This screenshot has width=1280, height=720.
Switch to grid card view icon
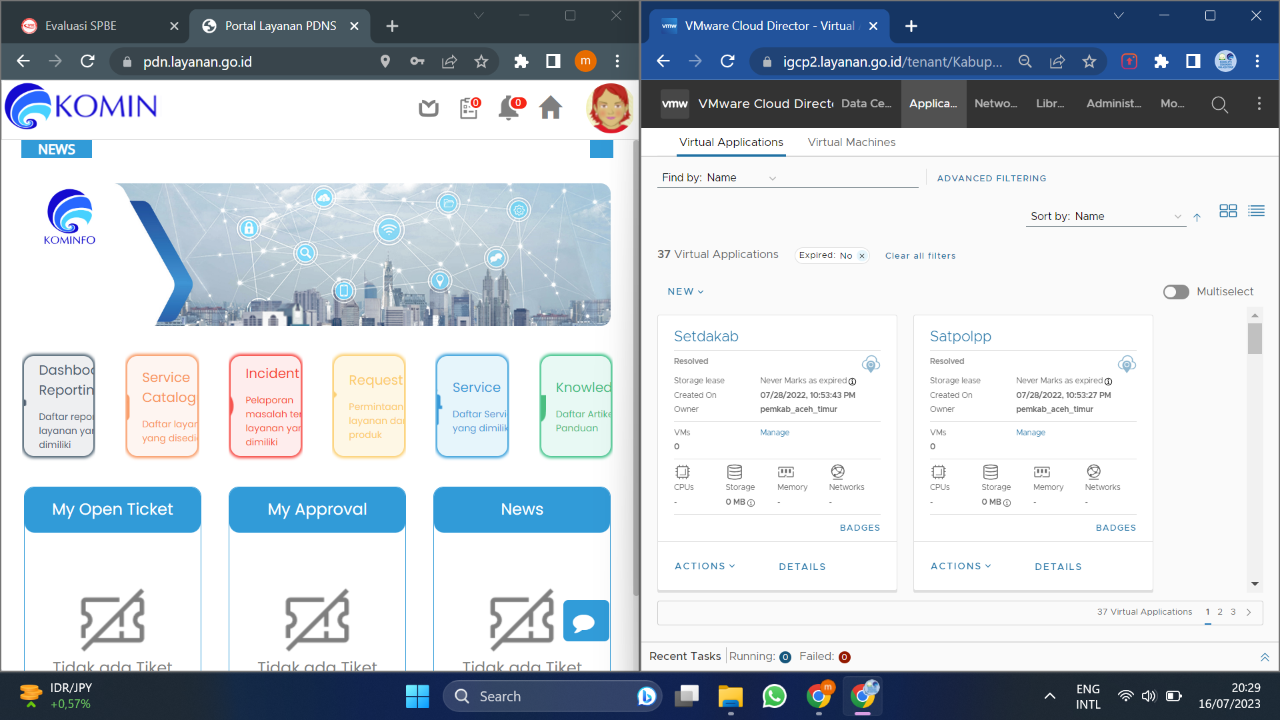(x=1228, y=211)
